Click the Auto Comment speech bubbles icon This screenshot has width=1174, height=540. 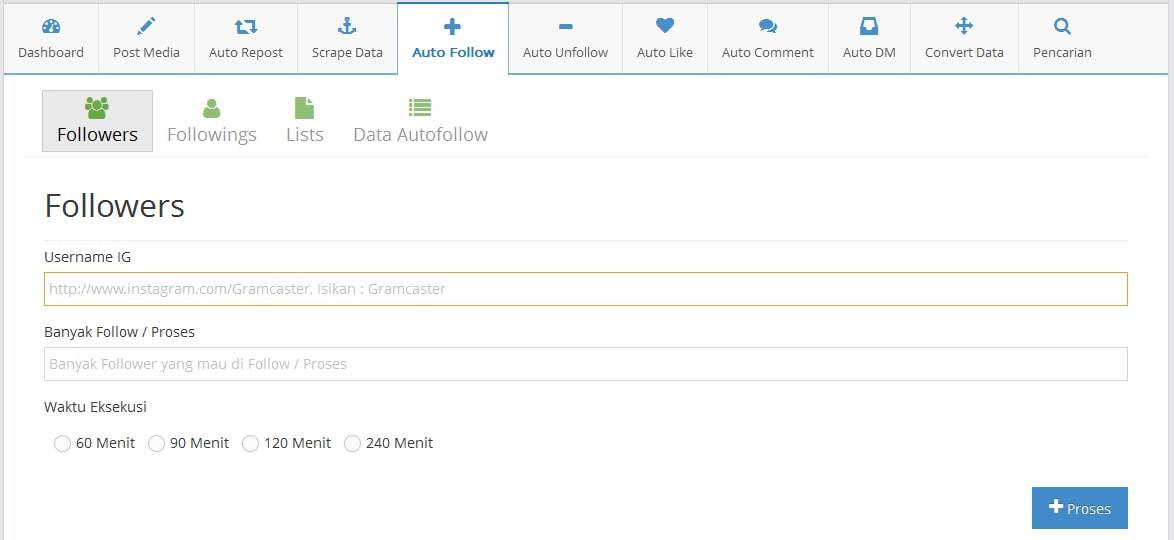coord(767,27)
